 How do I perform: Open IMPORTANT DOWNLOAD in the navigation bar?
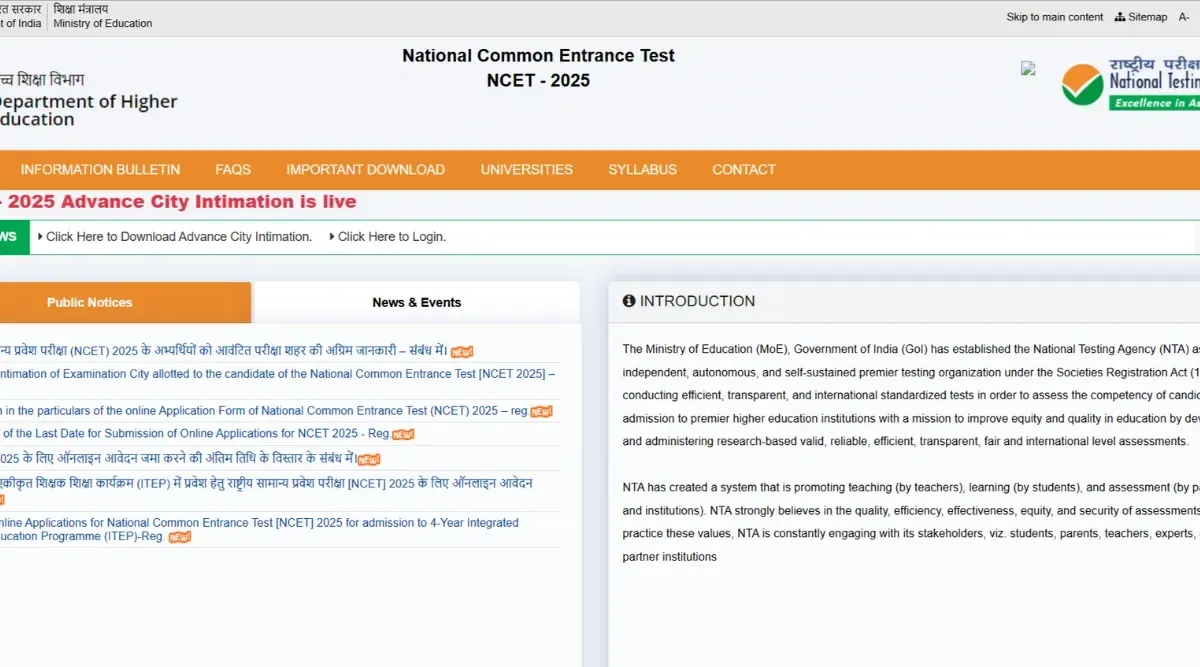[365, 170]
